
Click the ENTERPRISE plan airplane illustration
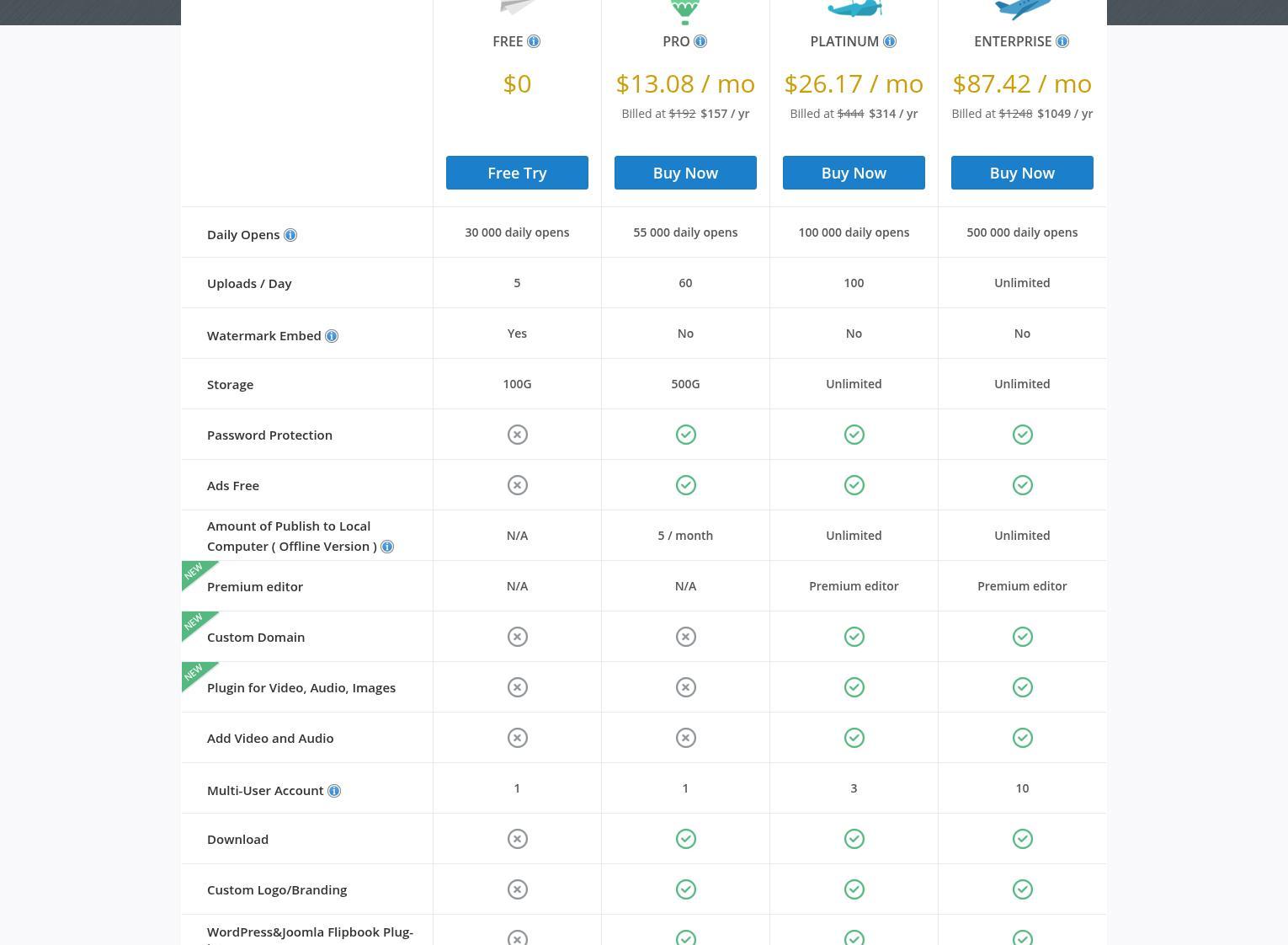tap(1022, 9)
